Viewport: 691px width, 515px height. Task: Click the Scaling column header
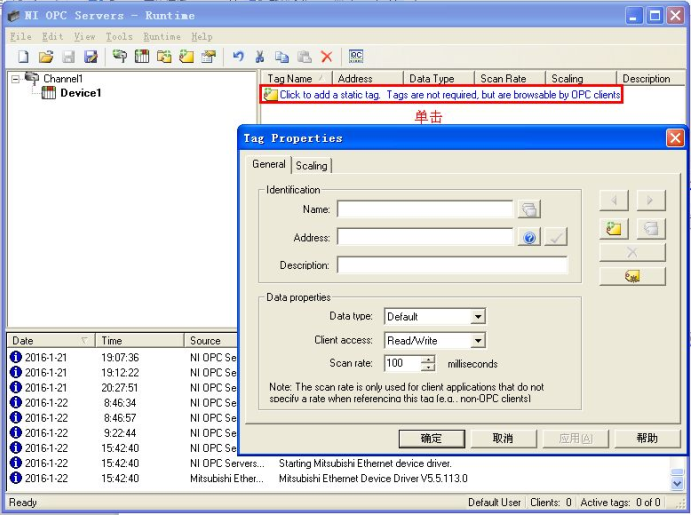coord(581,79)
